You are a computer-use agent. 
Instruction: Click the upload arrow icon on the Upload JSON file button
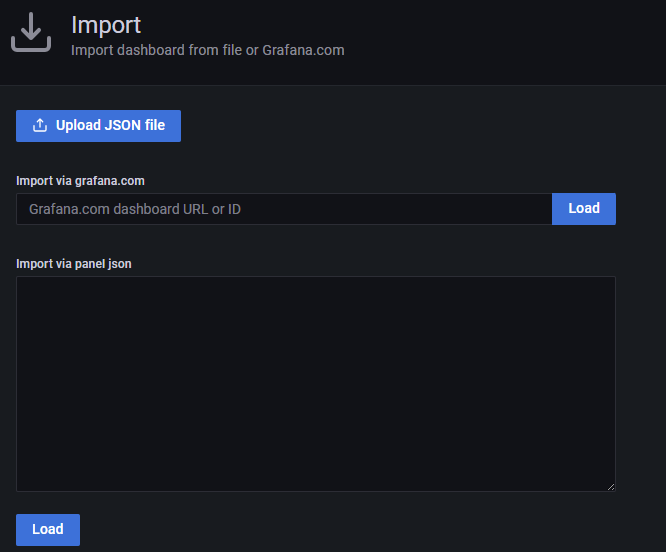coord(40,125)
